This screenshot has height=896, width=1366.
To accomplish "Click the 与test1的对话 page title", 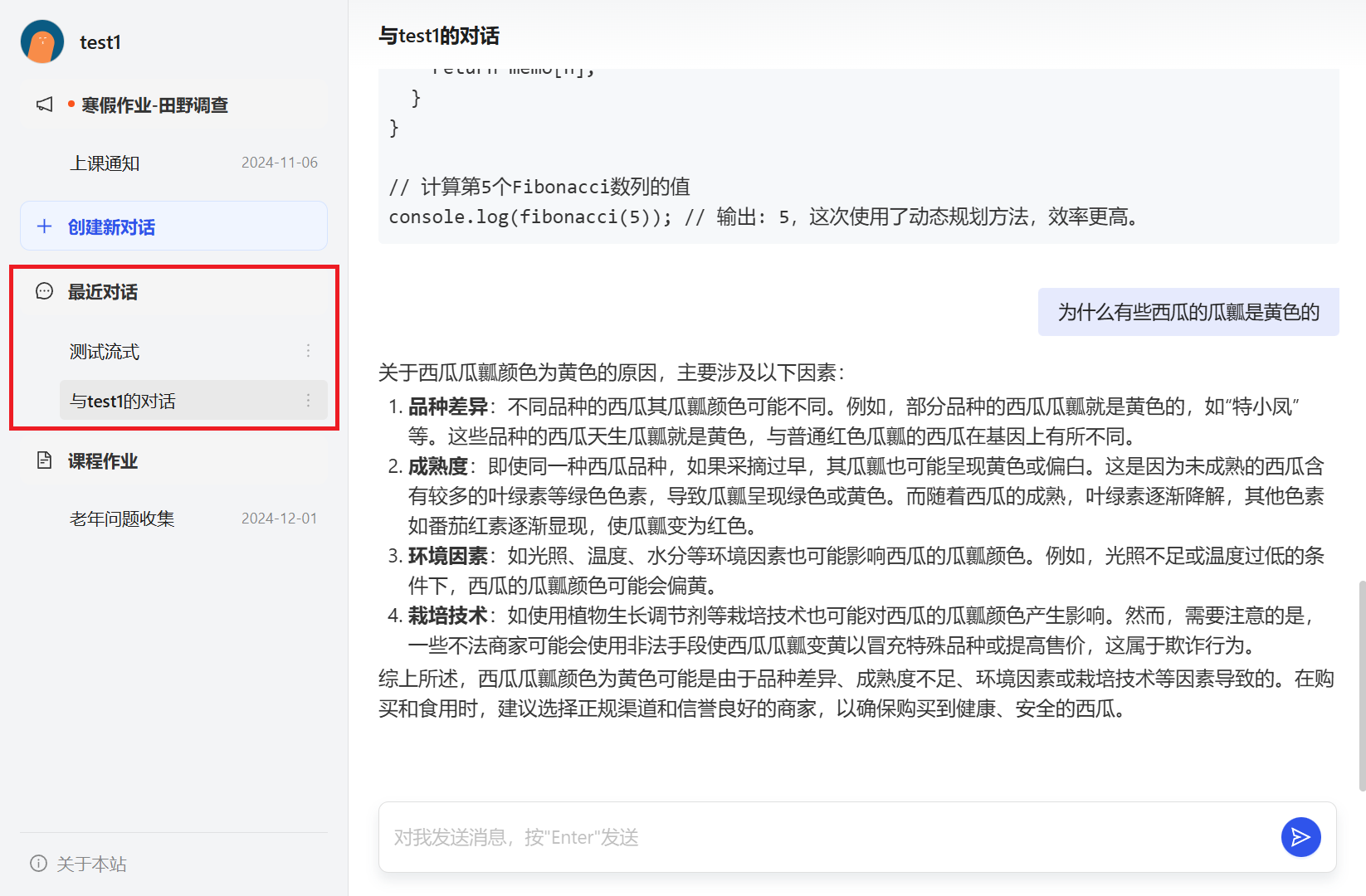I will click(439, 36).
